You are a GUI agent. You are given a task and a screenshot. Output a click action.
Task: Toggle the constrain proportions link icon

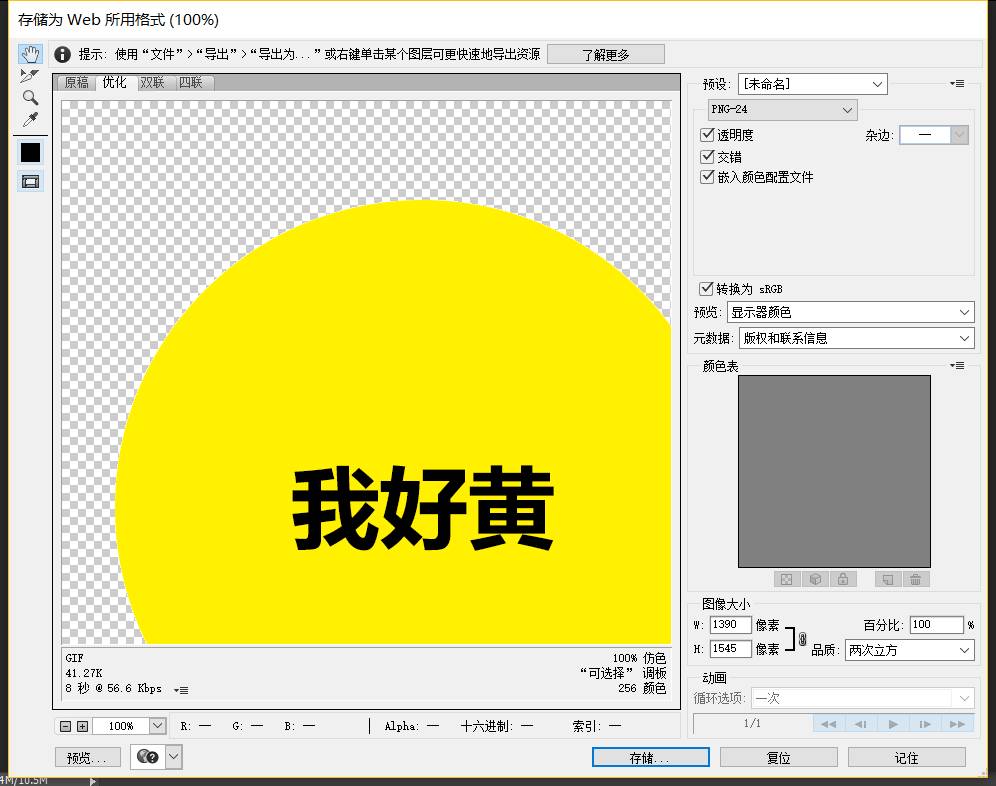point(802,639)
